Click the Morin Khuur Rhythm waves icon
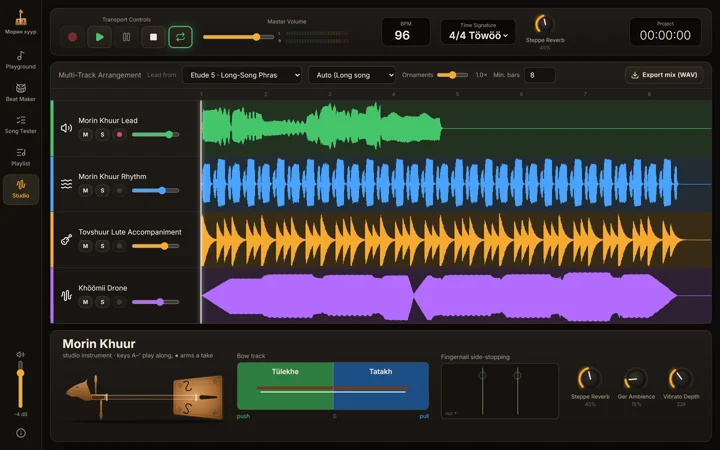Screen dimensions: 720x450 (67, 184)
